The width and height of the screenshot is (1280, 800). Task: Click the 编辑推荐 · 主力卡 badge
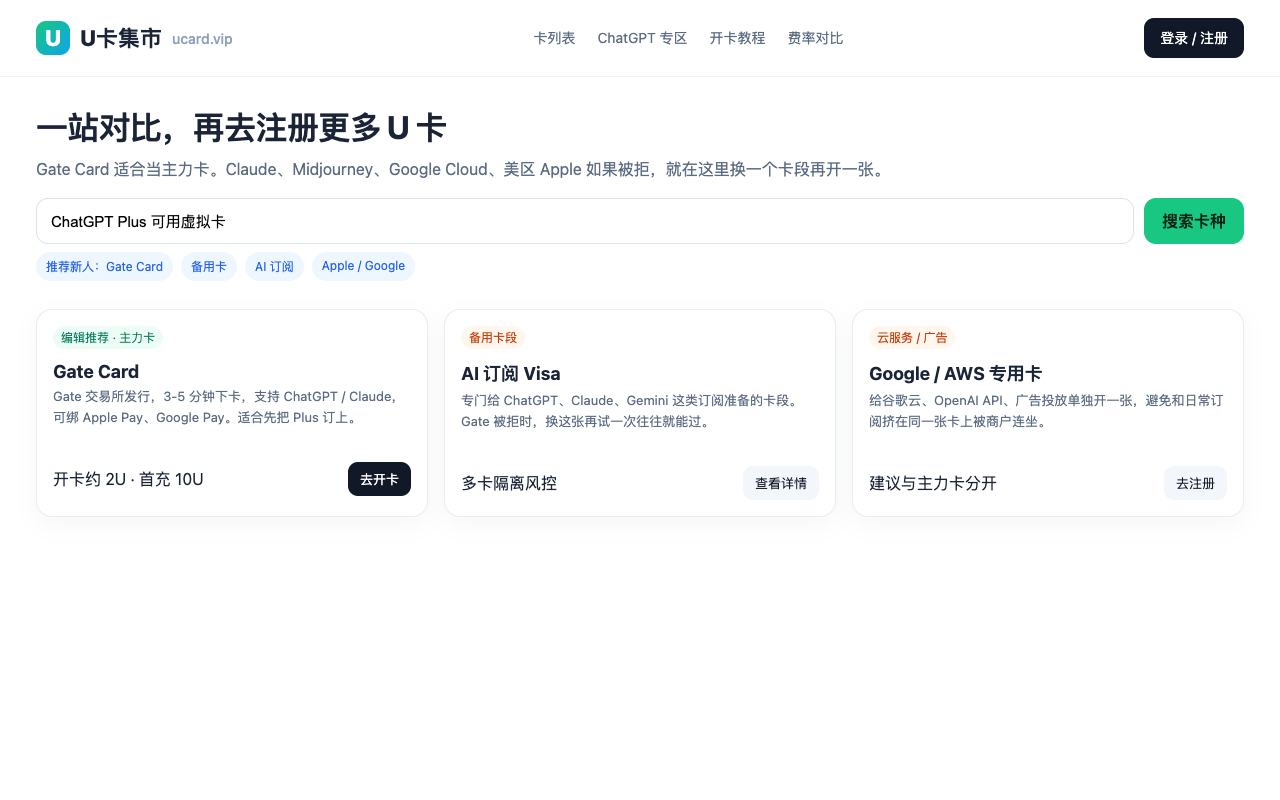pos(108,338)
